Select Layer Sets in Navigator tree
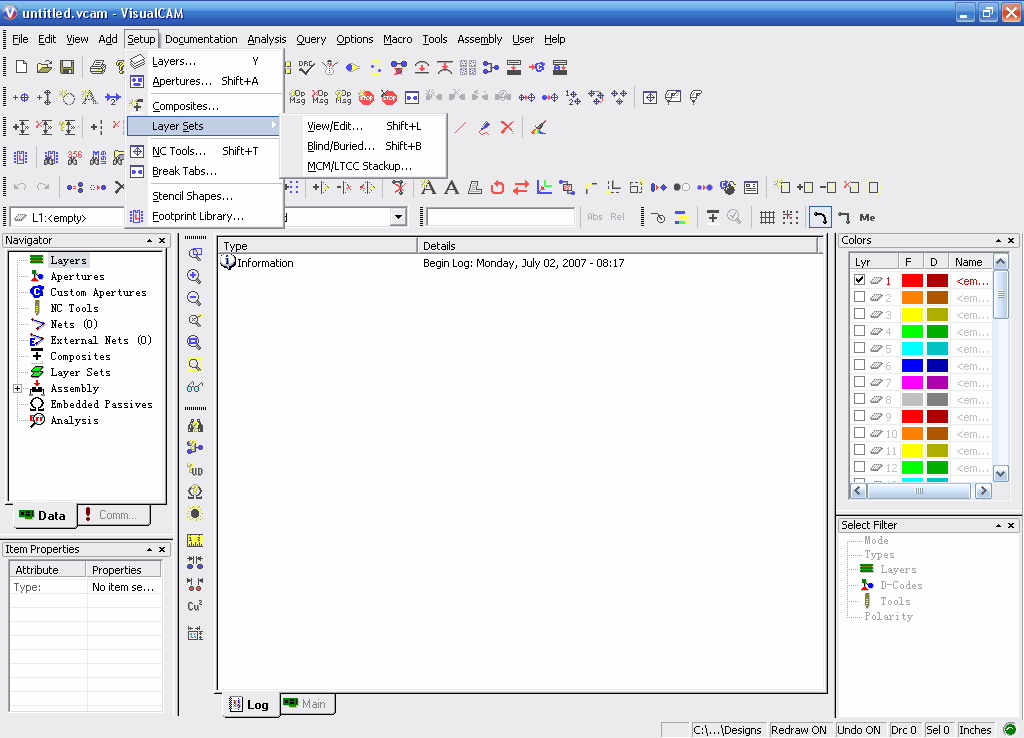The width and height of the screenshot is (1024, 738). (80, 372)
